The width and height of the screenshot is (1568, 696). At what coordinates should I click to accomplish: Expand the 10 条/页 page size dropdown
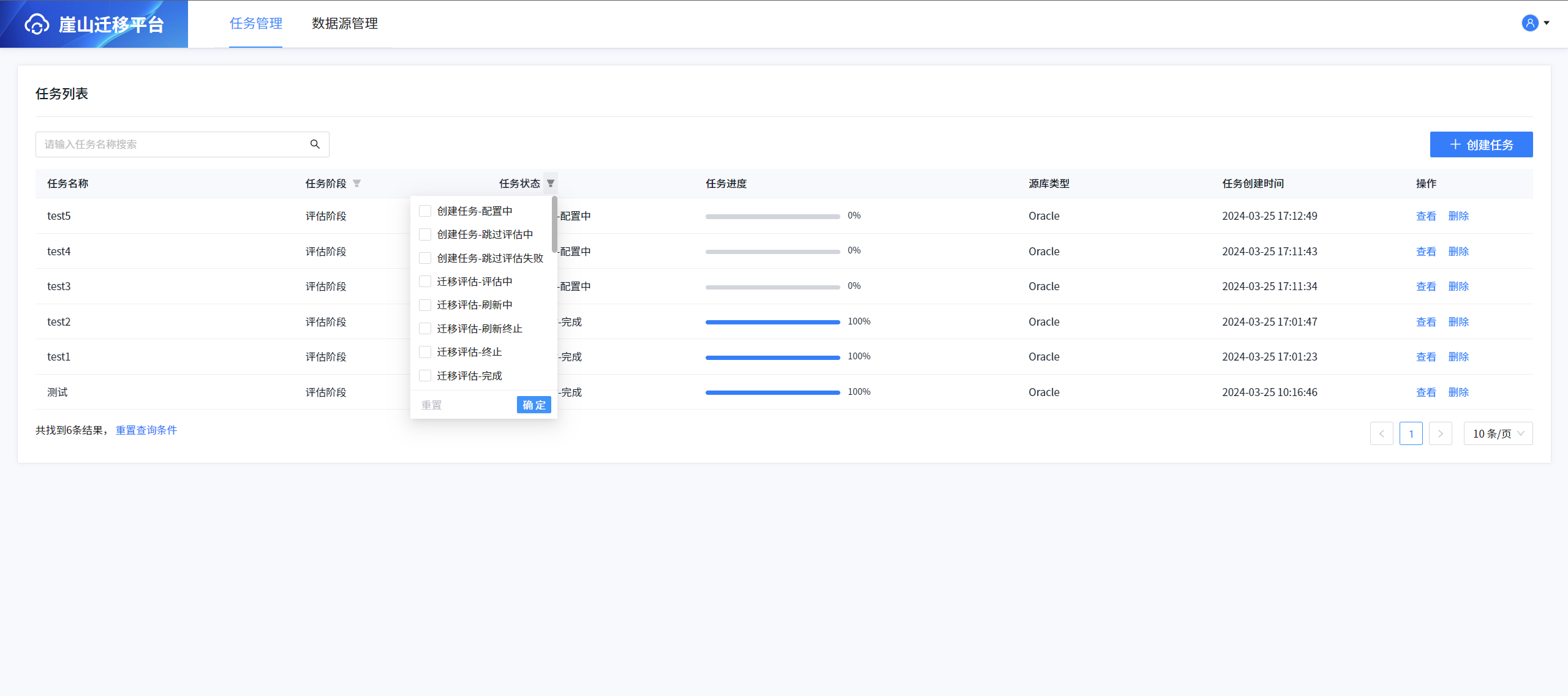1498,433
